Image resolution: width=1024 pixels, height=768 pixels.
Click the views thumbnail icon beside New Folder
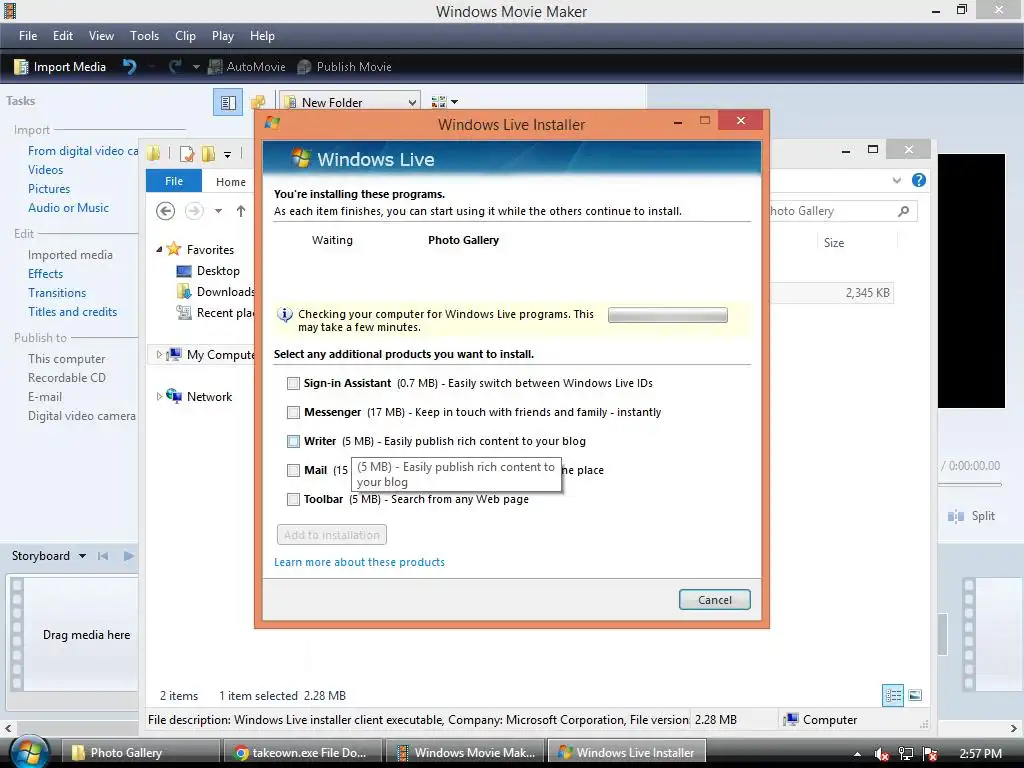pos(439,102)
